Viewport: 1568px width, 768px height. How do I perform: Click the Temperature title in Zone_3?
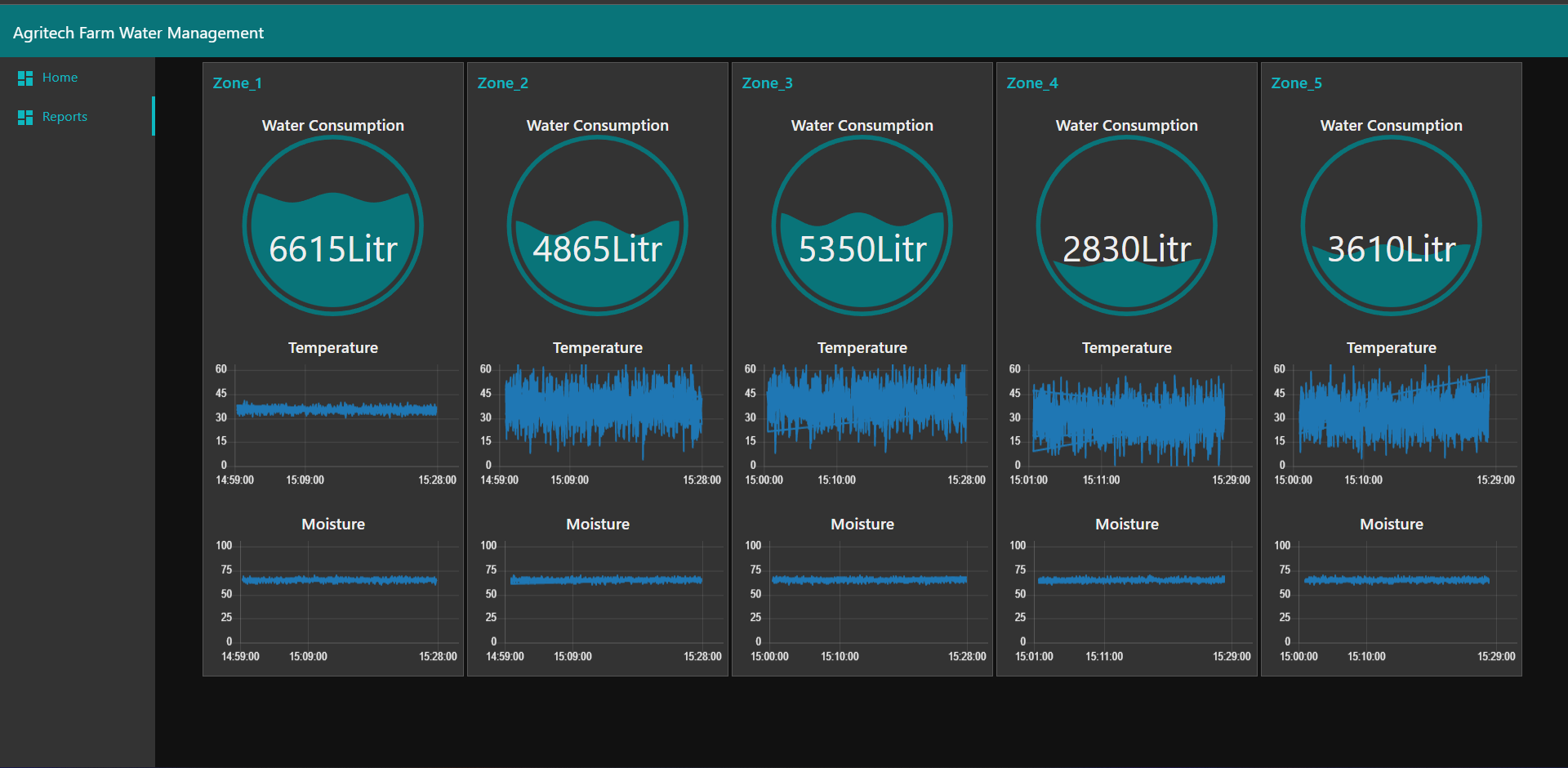pos(862,348)
